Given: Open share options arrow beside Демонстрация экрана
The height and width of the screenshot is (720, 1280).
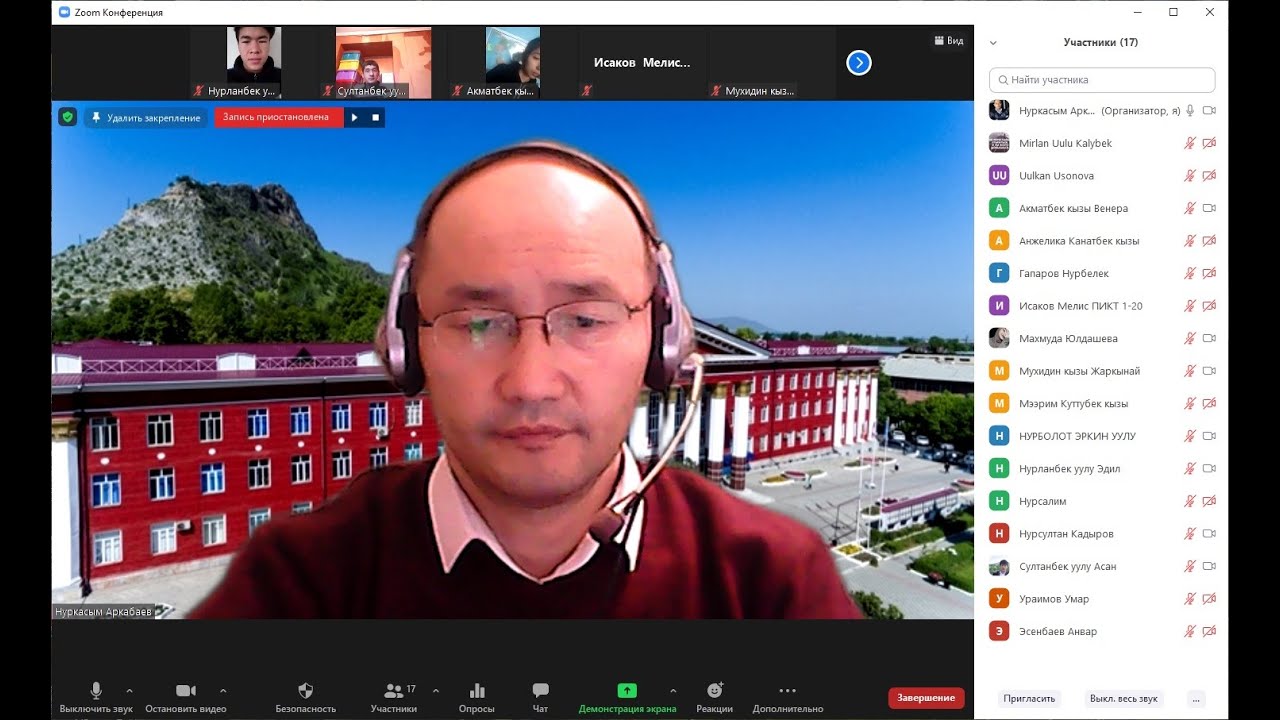Looking at the screenshot, I should 673,690.
